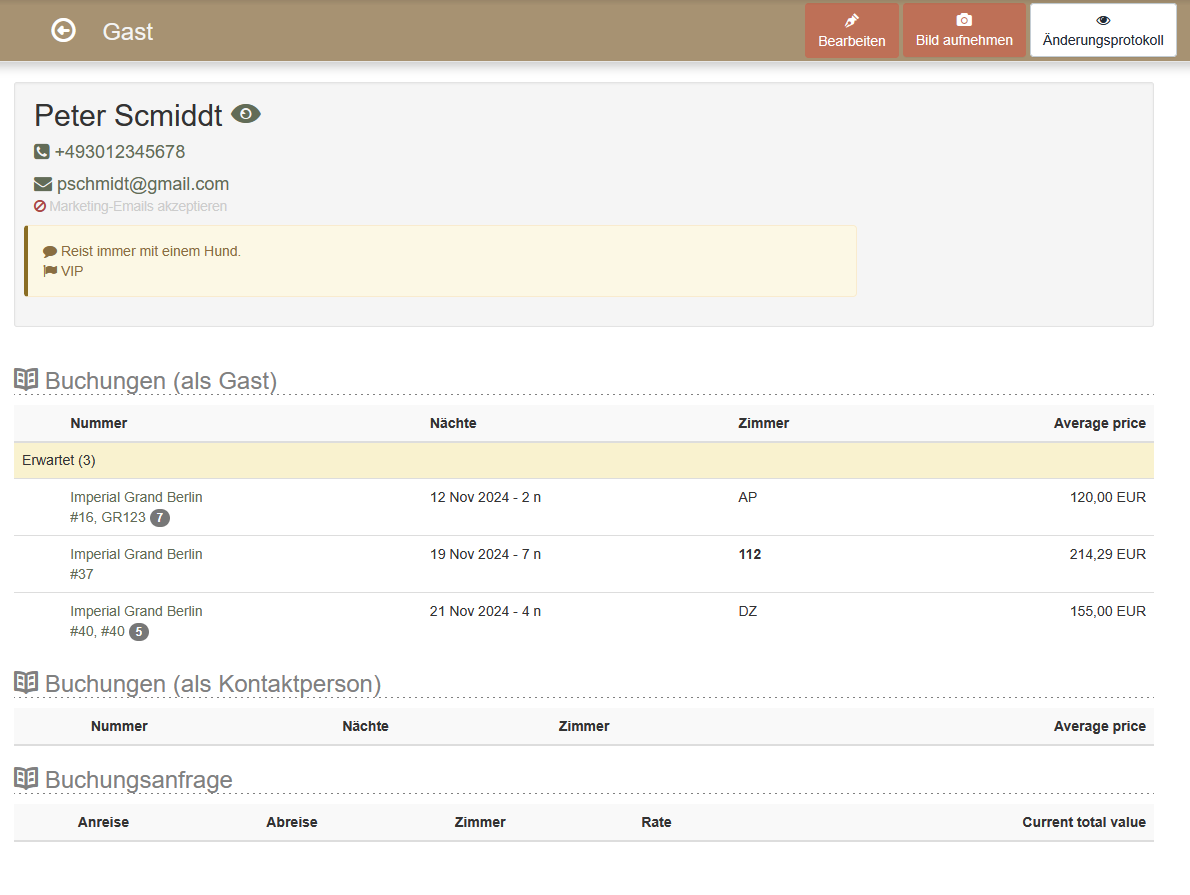The image size is (1190, 895).
Task: Go back using the circled arrow icon
Action: click(64, 30)
